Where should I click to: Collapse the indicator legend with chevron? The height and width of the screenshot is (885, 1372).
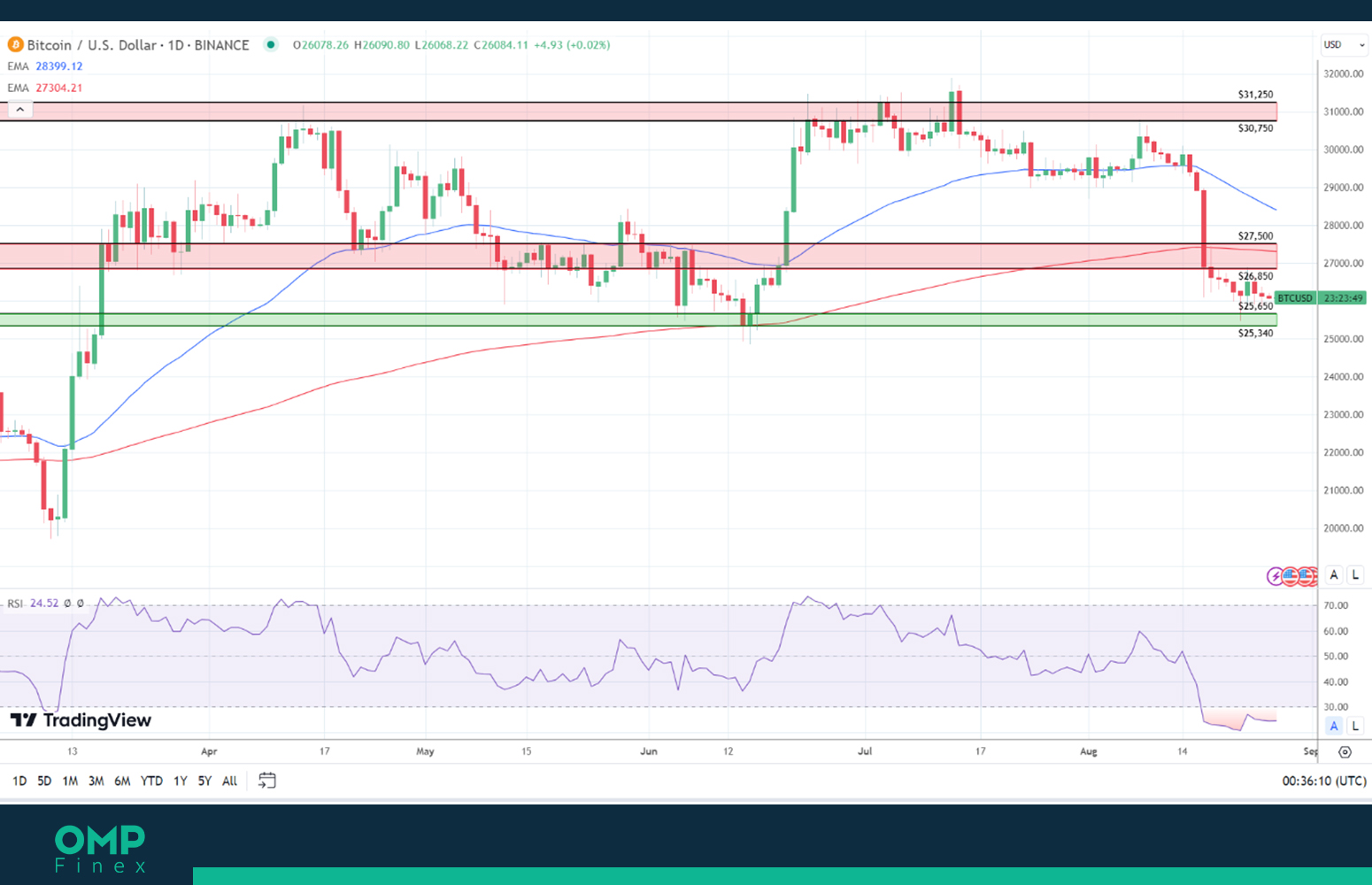click(20, 110)
